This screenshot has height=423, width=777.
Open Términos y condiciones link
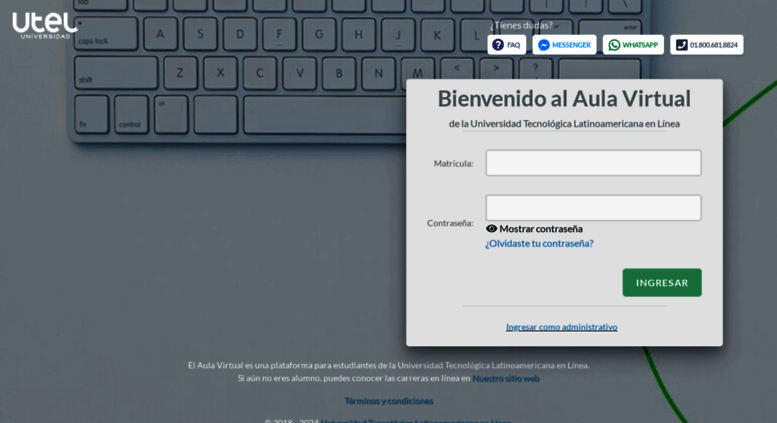coord(389,401)
